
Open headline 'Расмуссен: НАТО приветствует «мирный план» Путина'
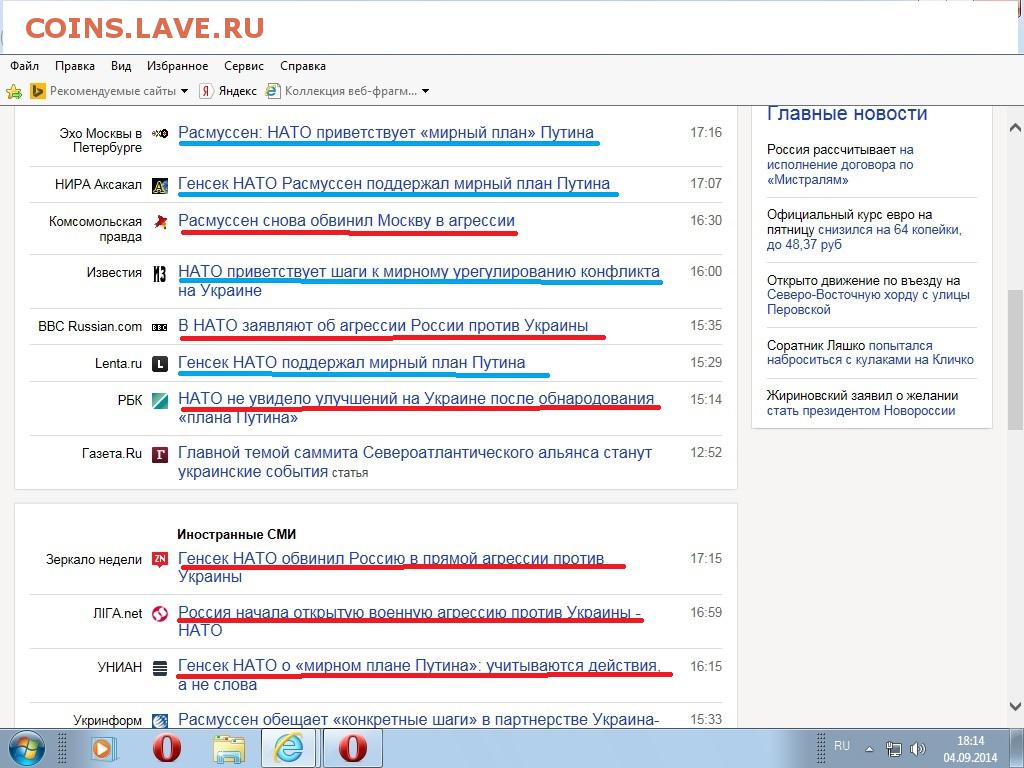(386, 133)
